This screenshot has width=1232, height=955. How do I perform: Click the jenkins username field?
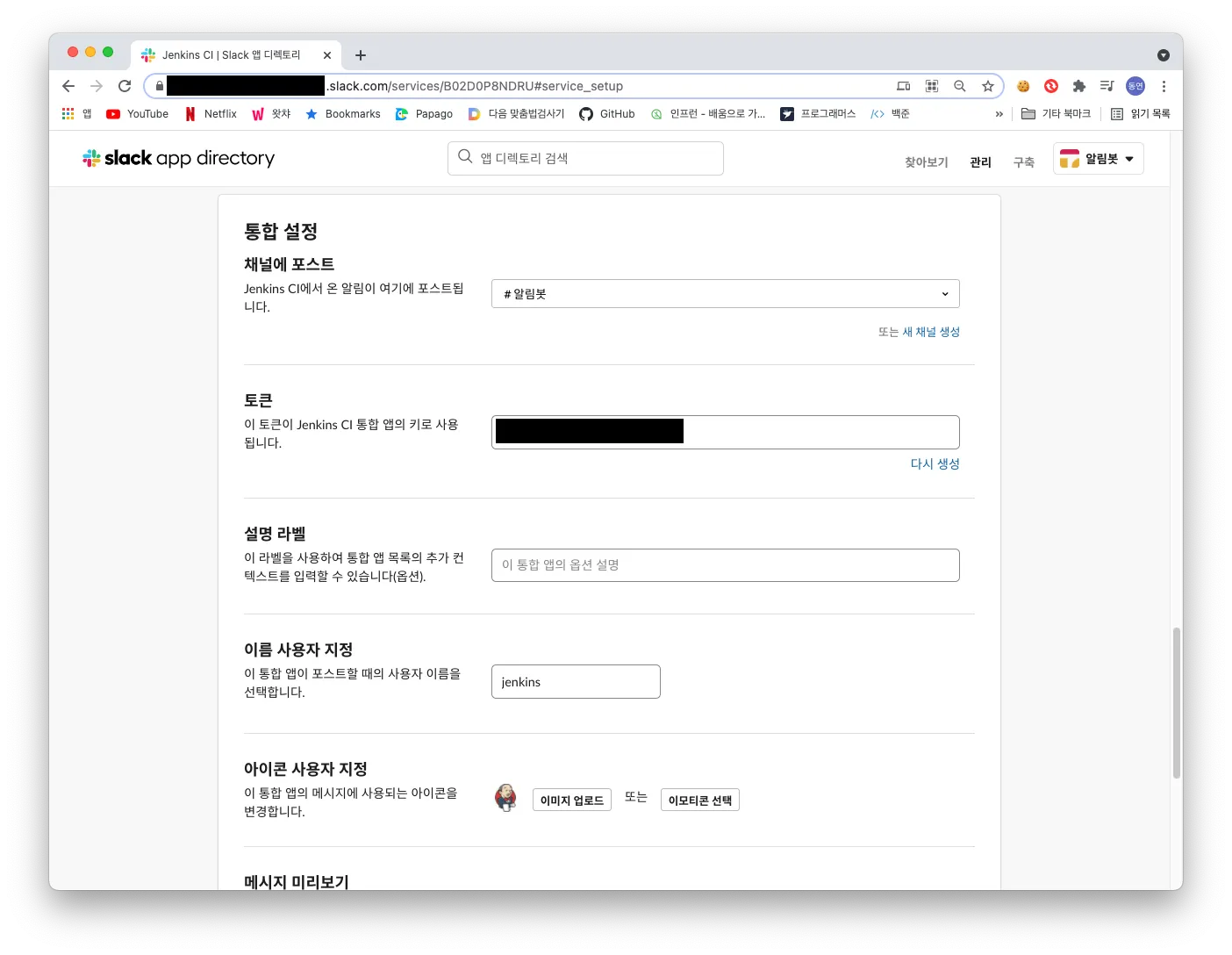click(576, 682)
